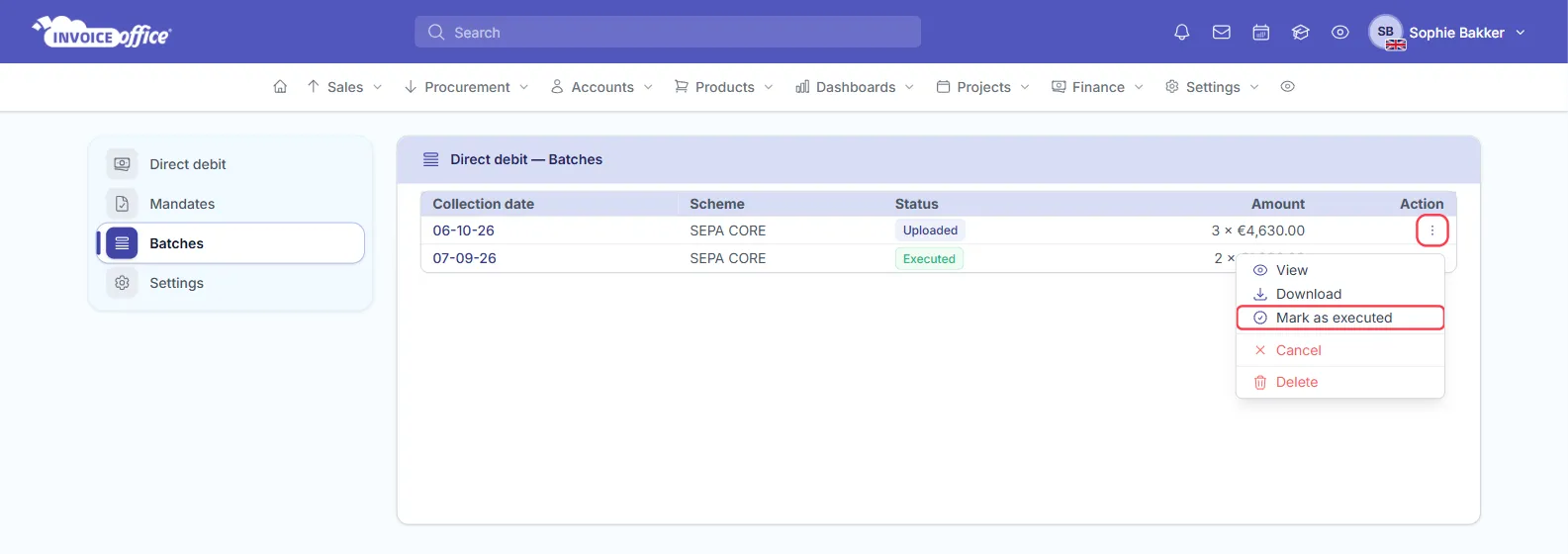
Task: Select Mandates in the sidebar
Action: pyautogui.click(x=231, y=204)
